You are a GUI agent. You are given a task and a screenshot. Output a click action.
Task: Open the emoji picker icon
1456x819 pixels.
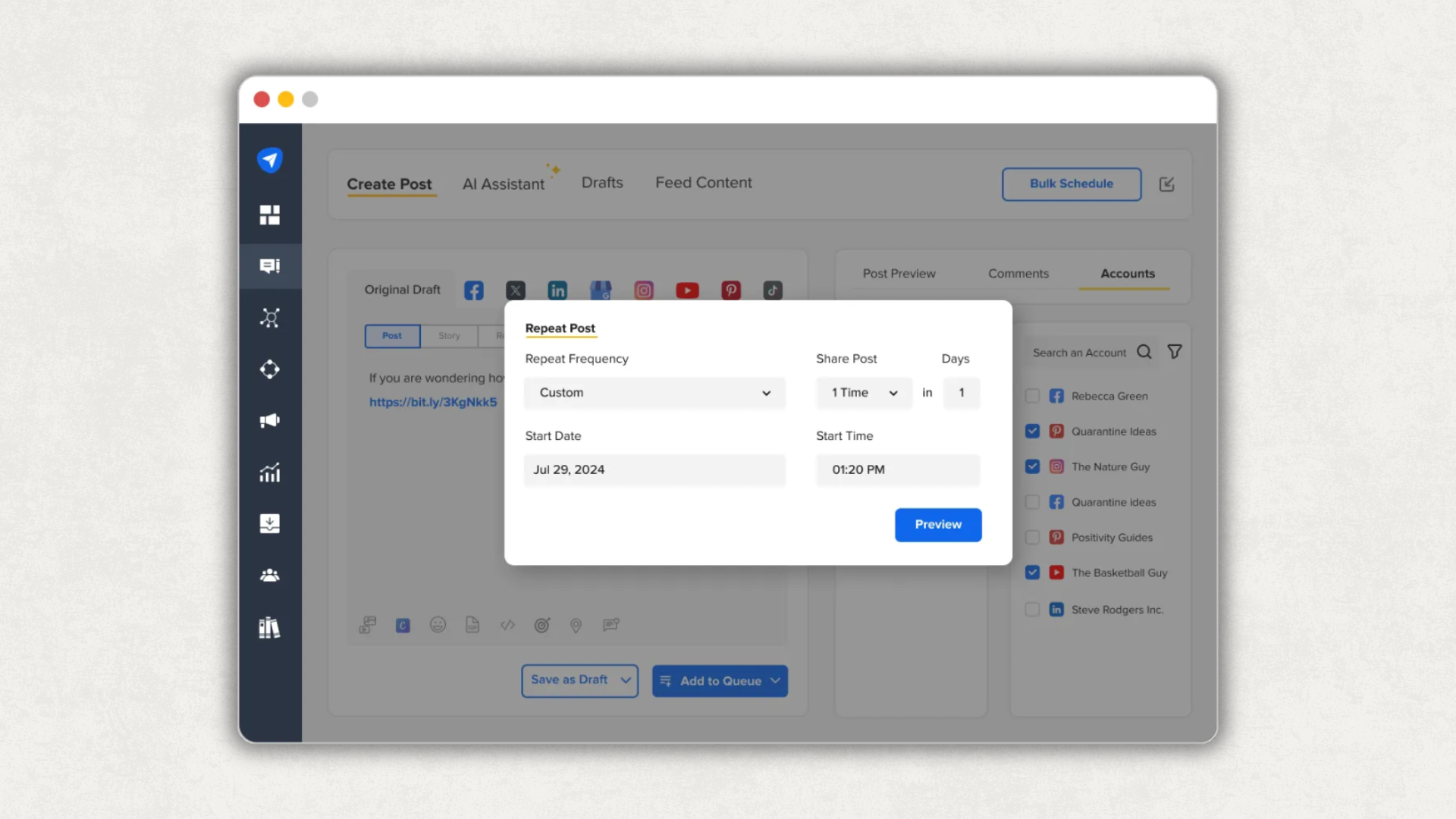click(x=438, y=625)
